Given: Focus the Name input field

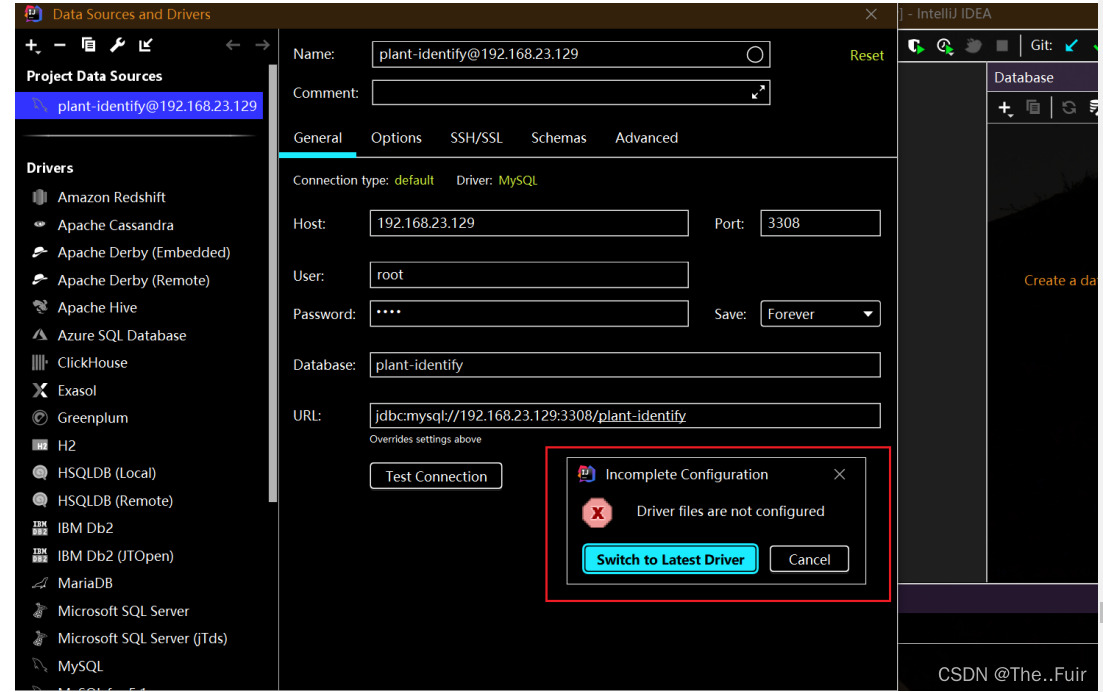Looking at the screenshot, I should point(570,55).
